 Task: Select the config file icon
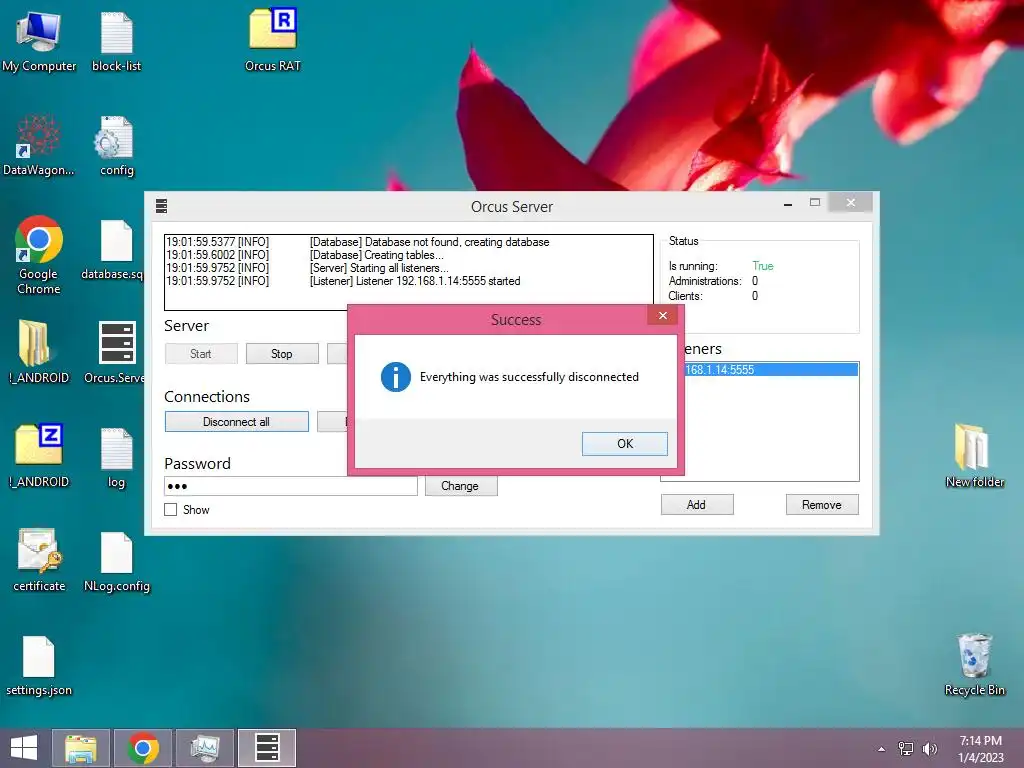(x=116, y=145)
